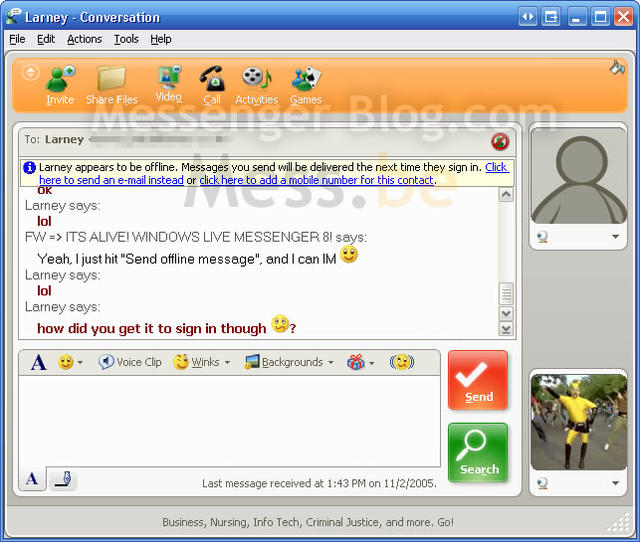Collapse the toolbar with the orange arrow
The image size is (640, 542).
point(30,72)
